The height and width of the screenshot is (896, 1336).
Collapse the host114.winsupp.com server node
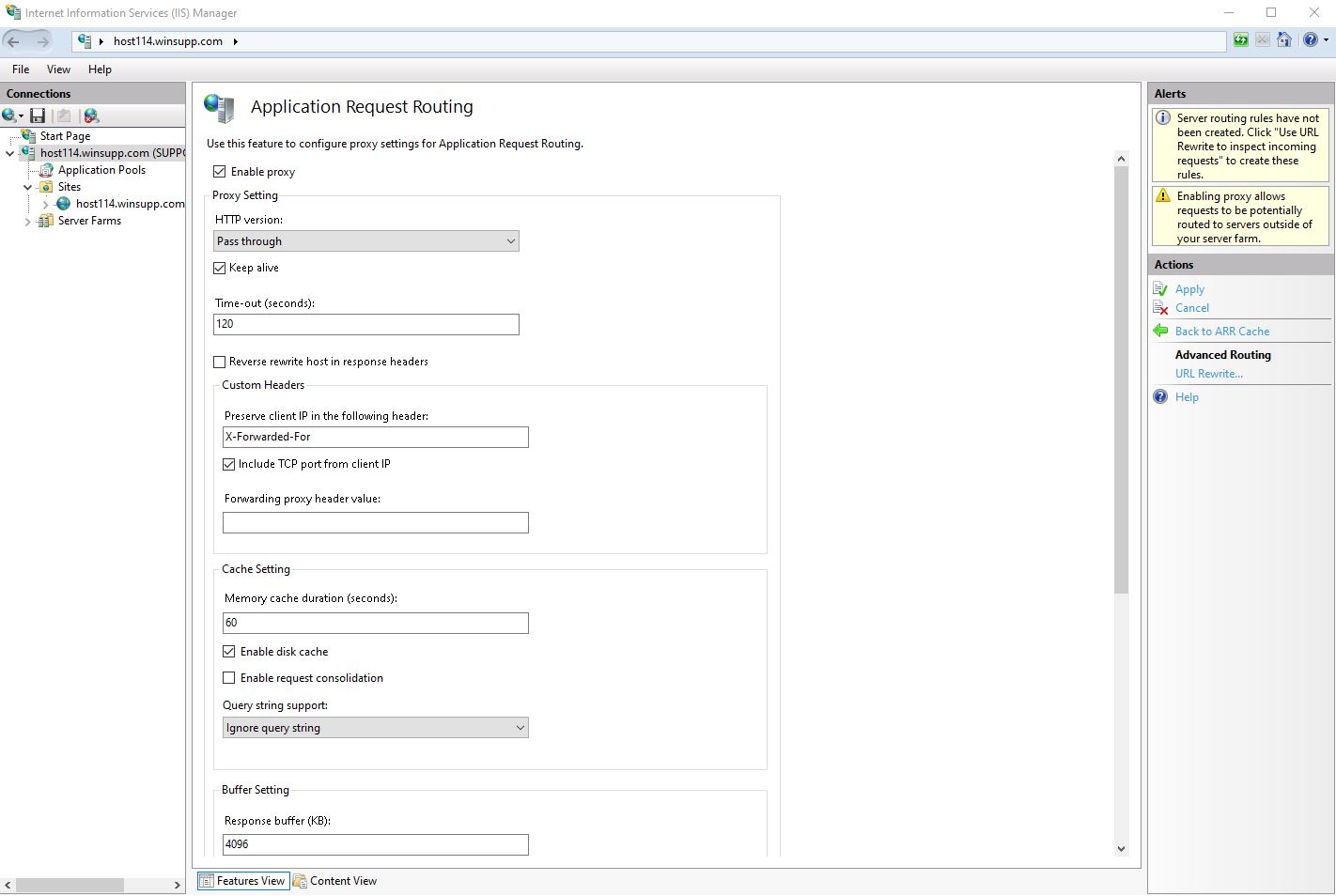click(x=10, y=153)
